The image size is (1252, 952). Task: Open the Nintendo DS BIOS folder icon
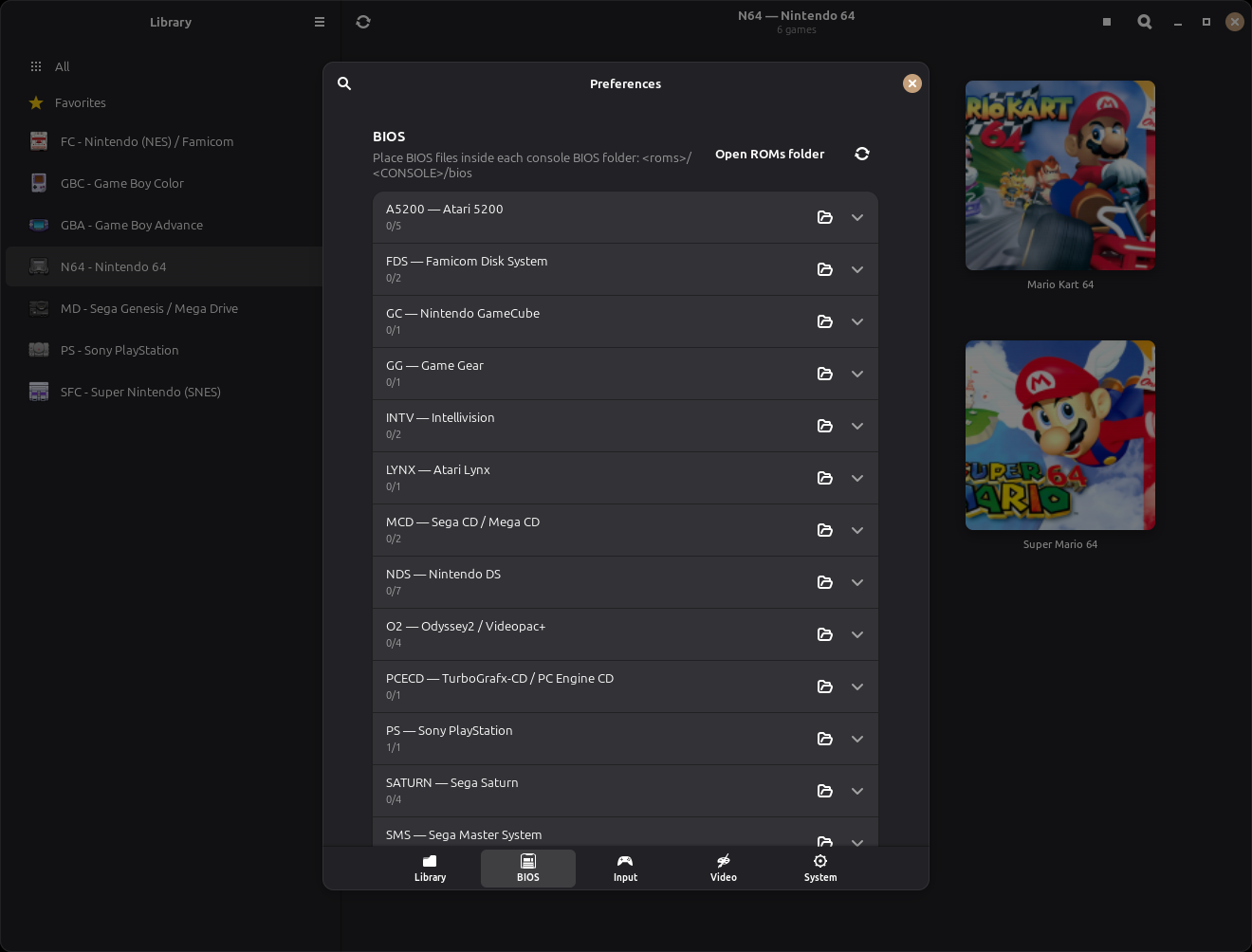[x=825, y=582]
